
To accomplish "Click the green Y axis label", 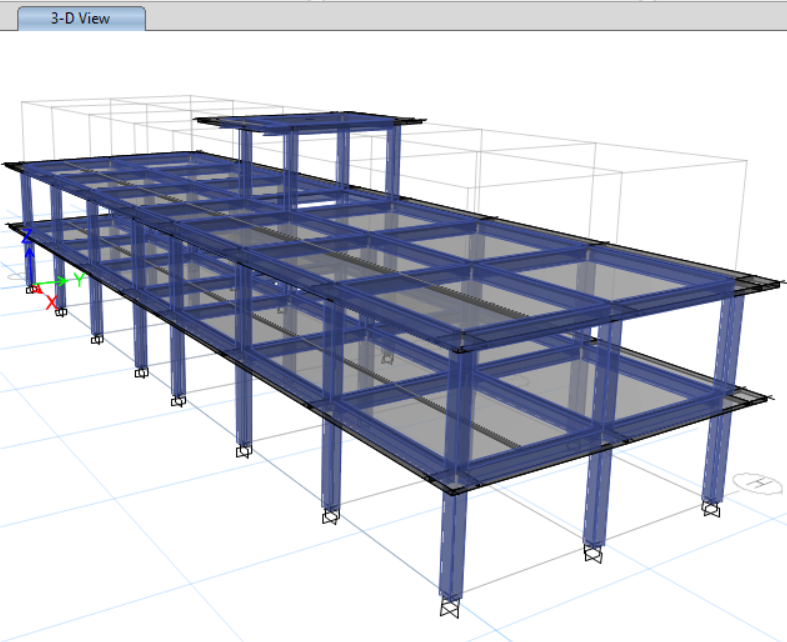I will [x=79, y=280].
